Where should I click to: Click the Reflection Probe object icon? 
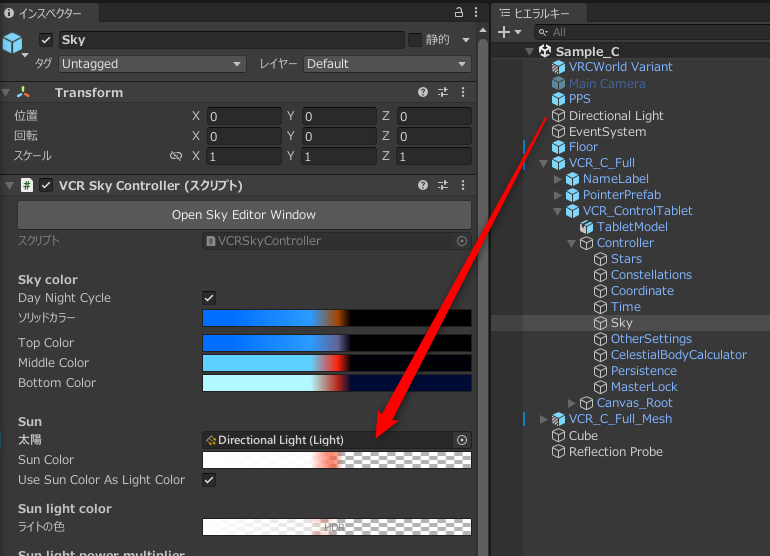click(558, 451)
